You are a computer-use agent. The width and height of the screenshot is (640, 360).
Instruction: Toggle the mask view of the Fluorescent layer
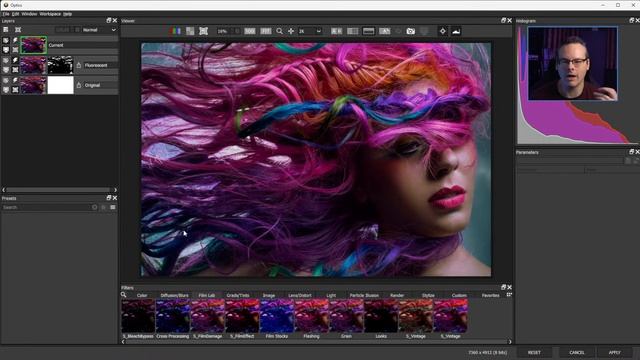(6, 70)
